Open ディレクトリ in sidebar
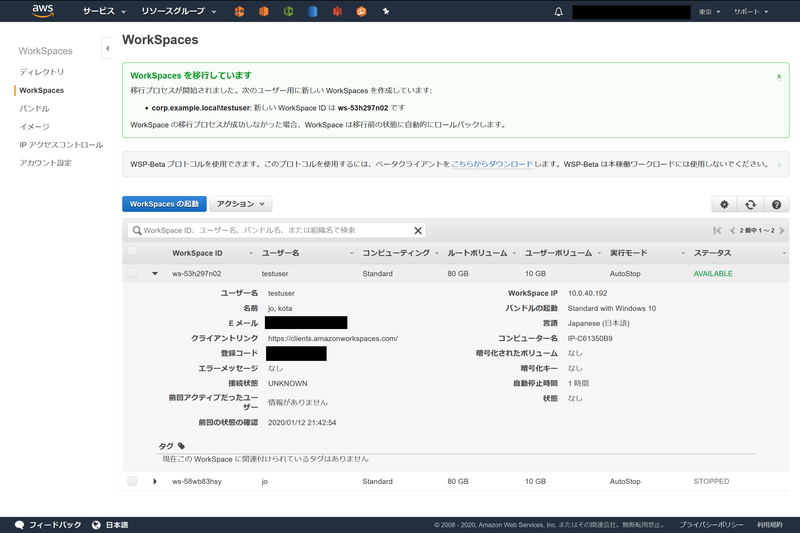This screenshot has height=533, width=800. [42, 72]
